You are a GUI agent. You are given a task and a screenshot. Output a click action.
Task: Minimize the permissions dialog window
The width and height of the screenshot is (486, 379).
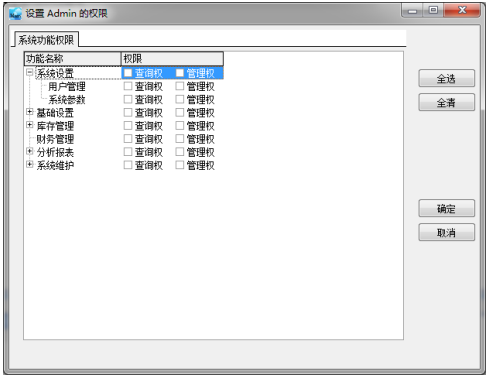click(x=413, y=11)
